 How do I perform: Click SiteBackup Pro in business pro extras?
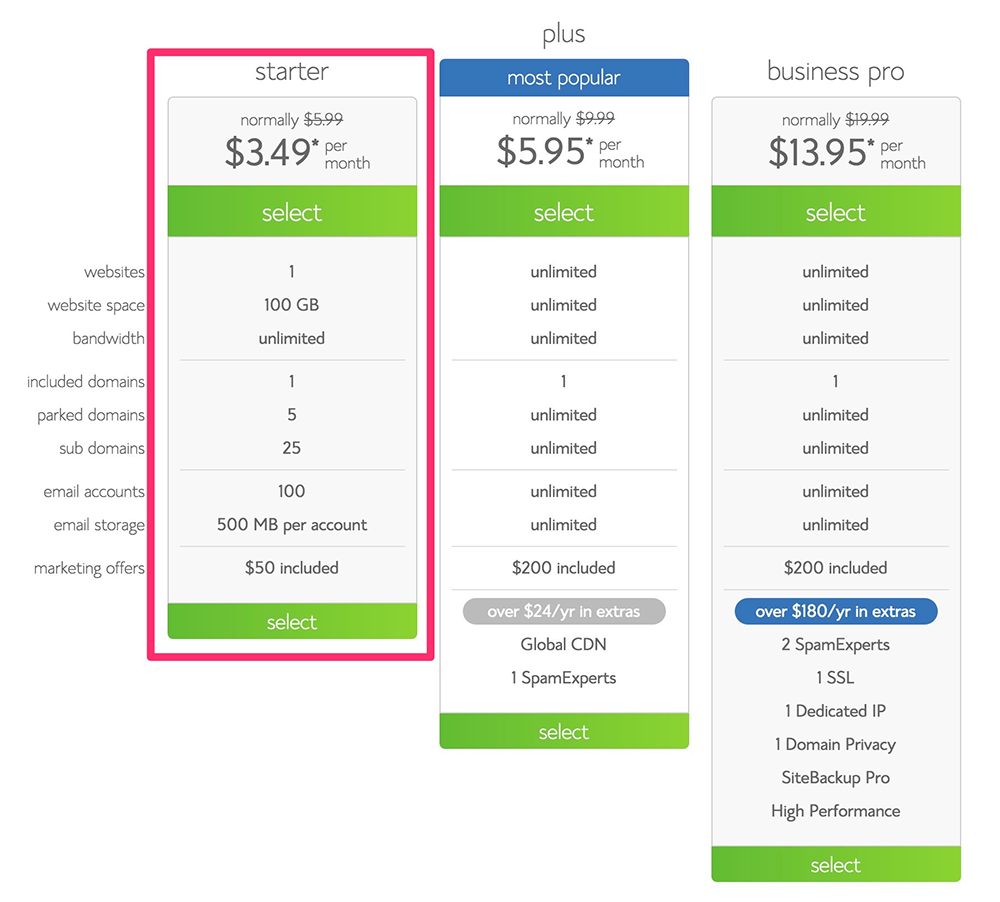click(836, 778)
